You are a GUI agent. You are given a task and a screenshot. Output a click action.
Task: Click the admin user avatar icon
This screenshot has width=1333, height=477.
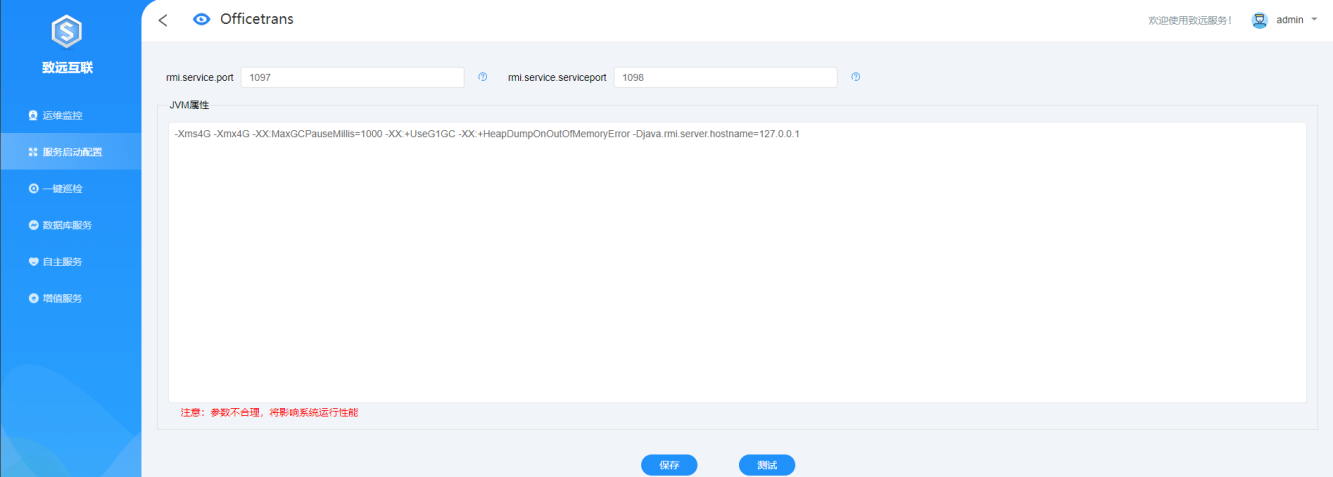(x=1260, y=20)
